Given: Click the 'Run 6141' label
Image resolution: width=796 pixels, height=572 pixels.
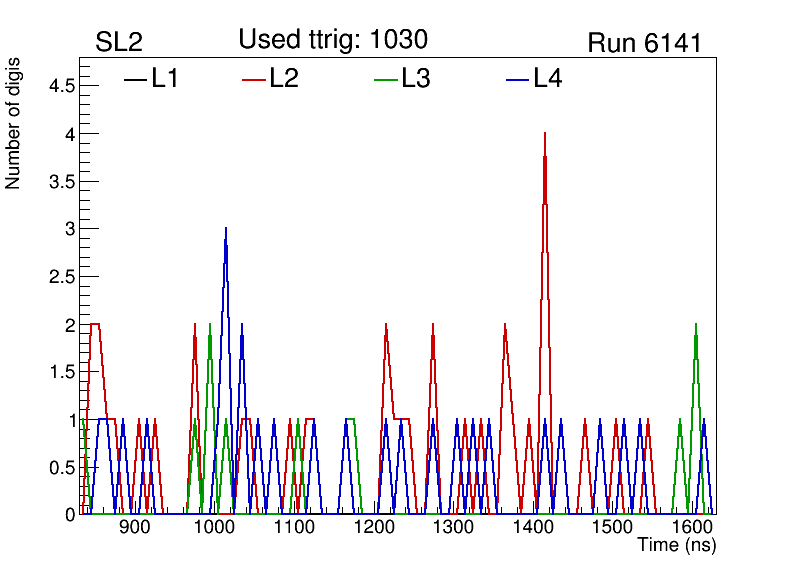Looking at the screenshot, I should (x=644, y=43).
